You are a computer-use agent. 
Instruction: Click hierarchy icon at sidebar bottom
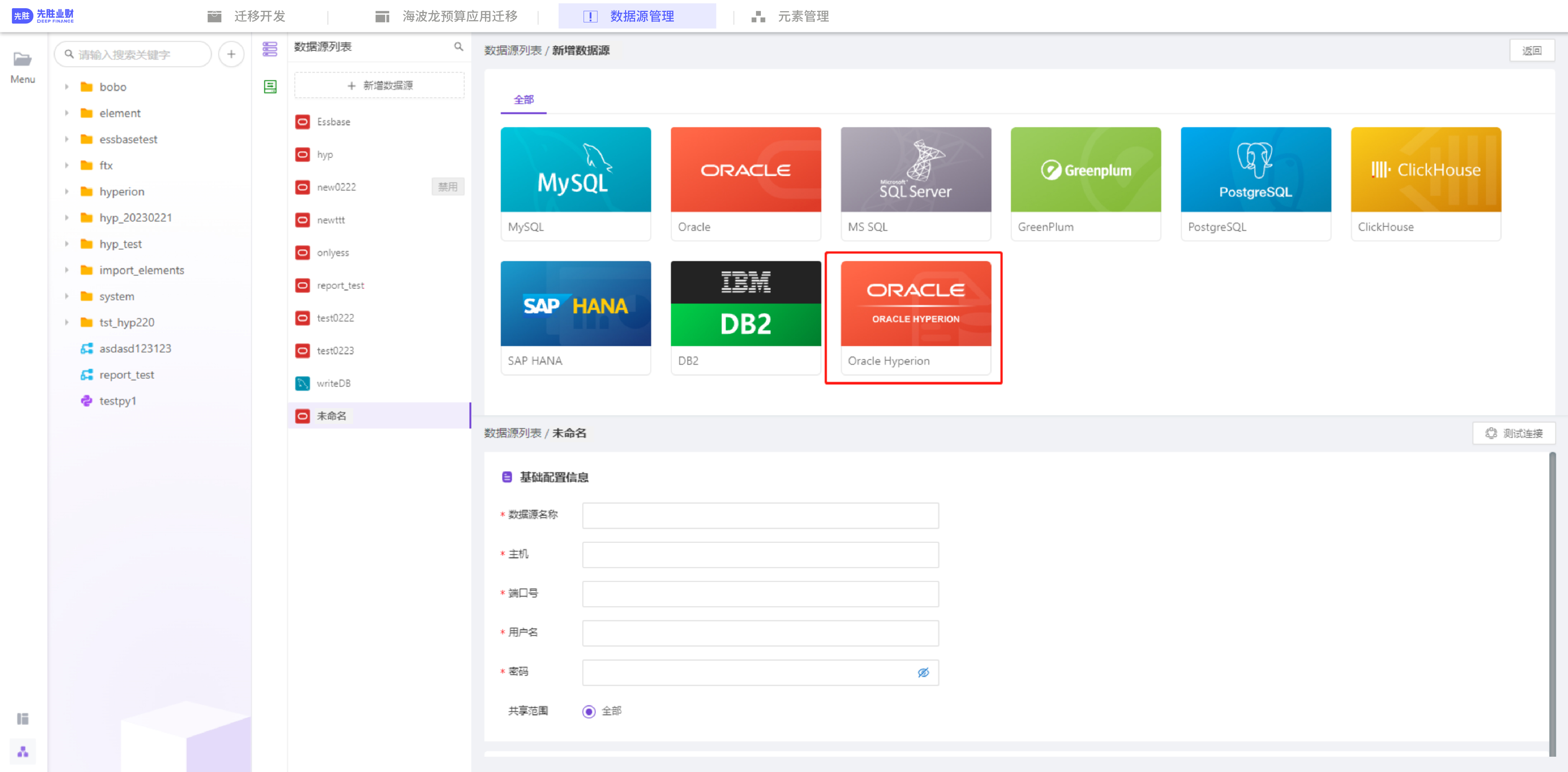tap(23, 752)
